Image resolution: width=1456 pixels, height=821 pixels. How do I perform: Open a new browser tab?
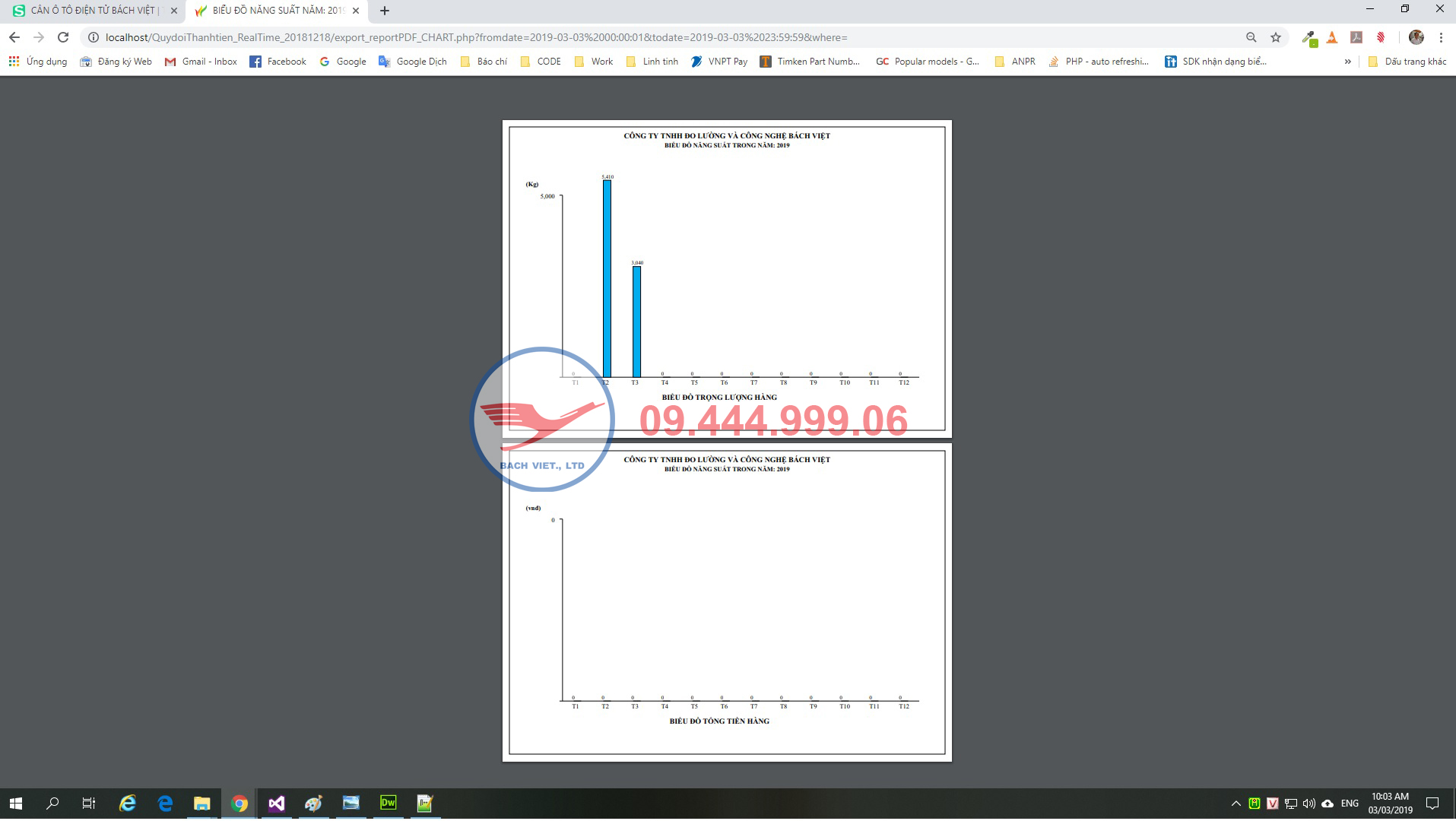[385, 11]
